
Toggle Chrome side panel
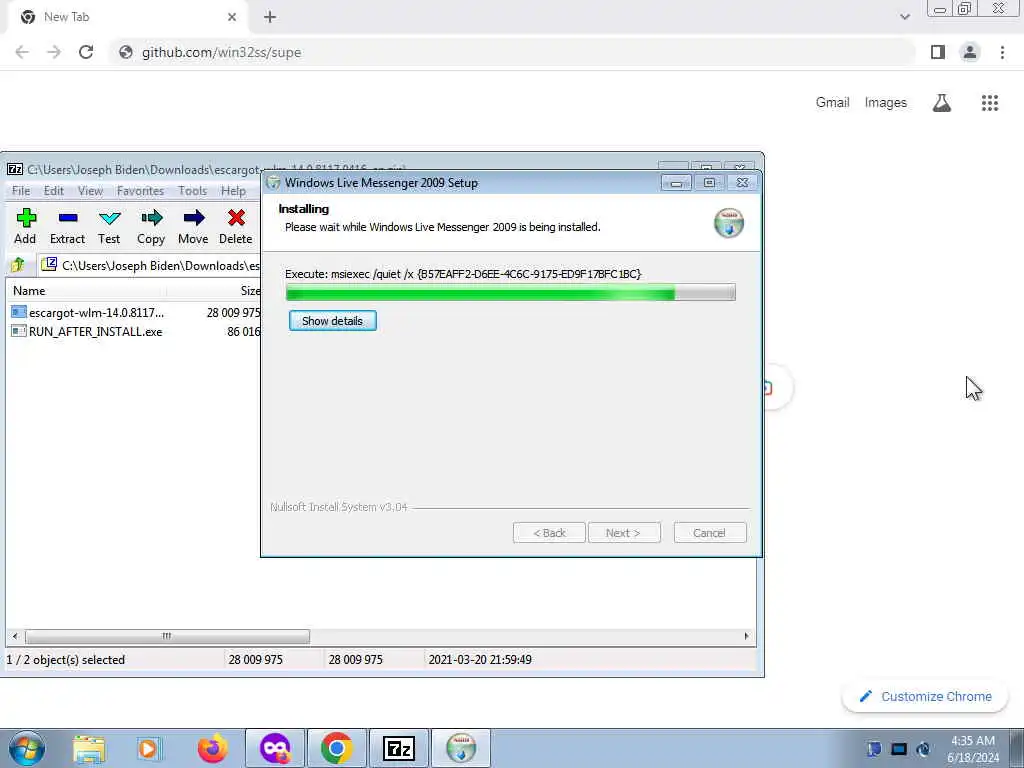click(938, 52)
